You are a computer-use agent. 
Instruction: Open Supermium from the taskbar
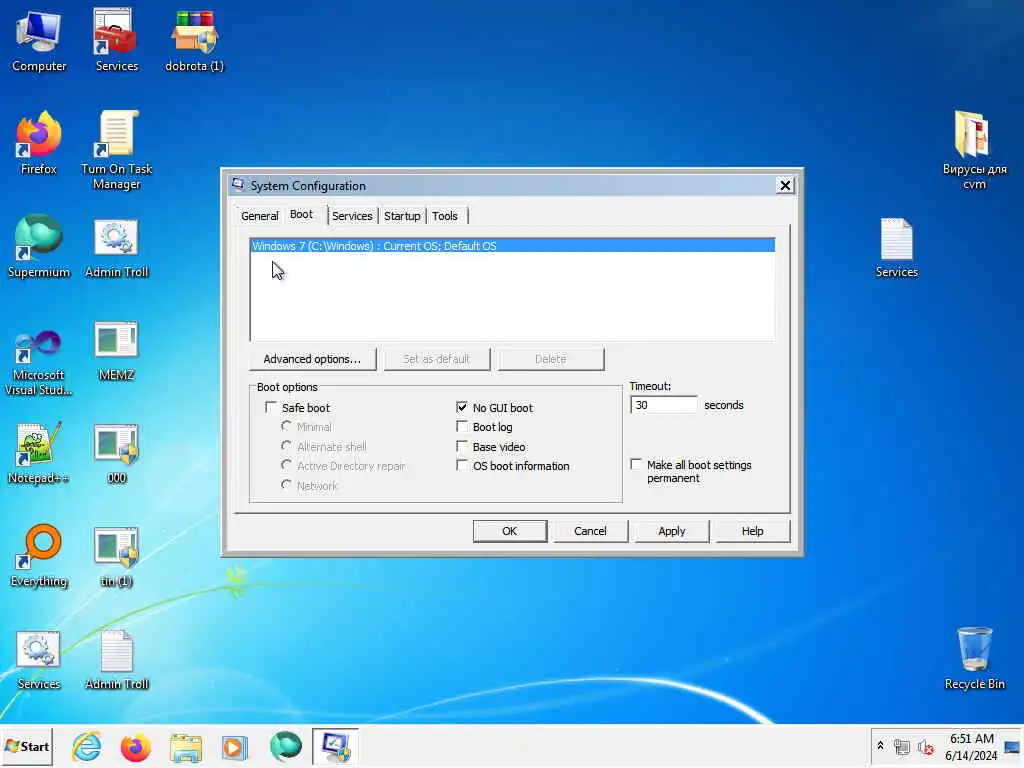click(285, 746)
